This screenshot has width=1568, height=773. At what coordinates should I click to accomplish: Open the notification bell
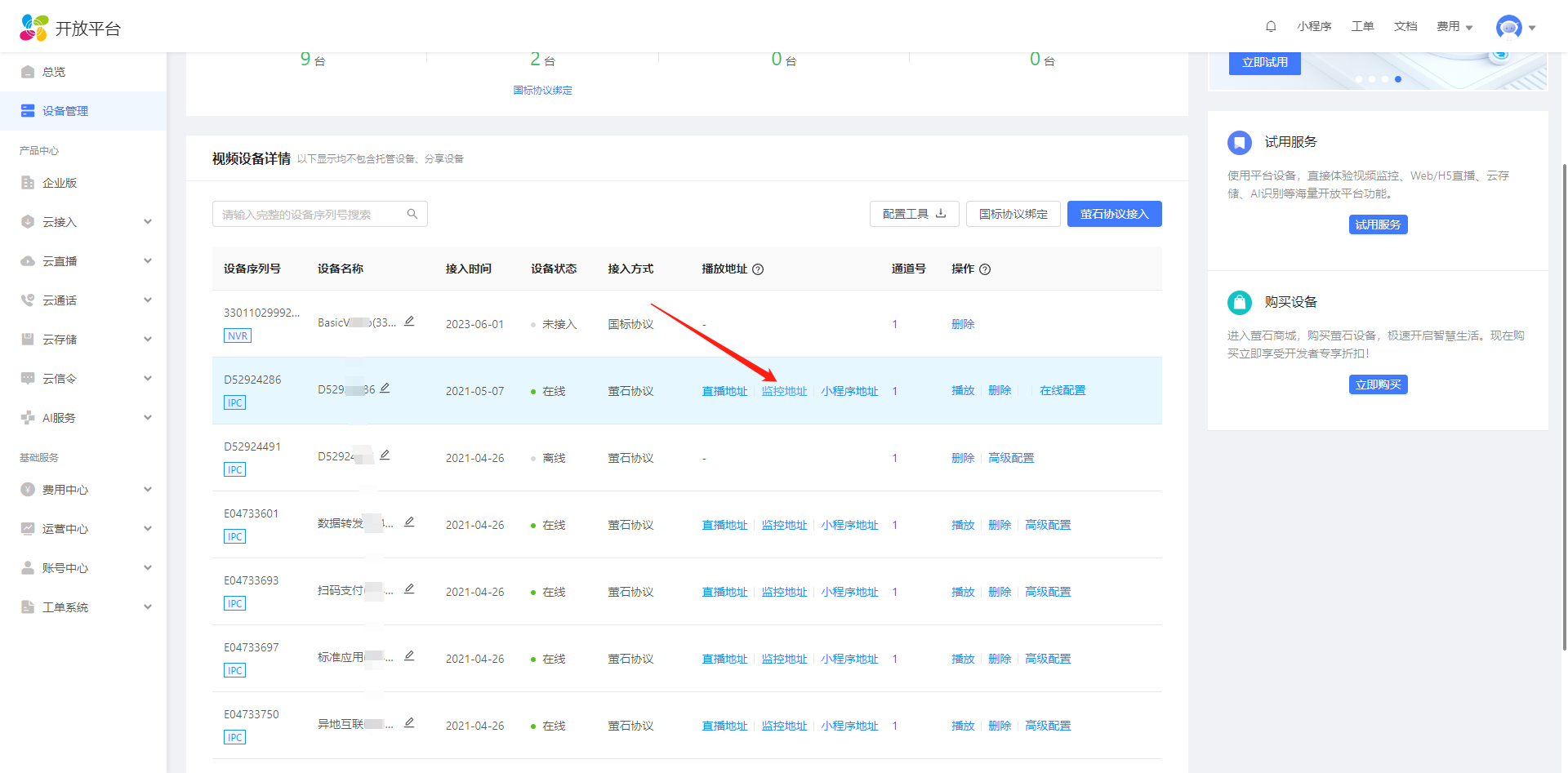(1271, 26)
